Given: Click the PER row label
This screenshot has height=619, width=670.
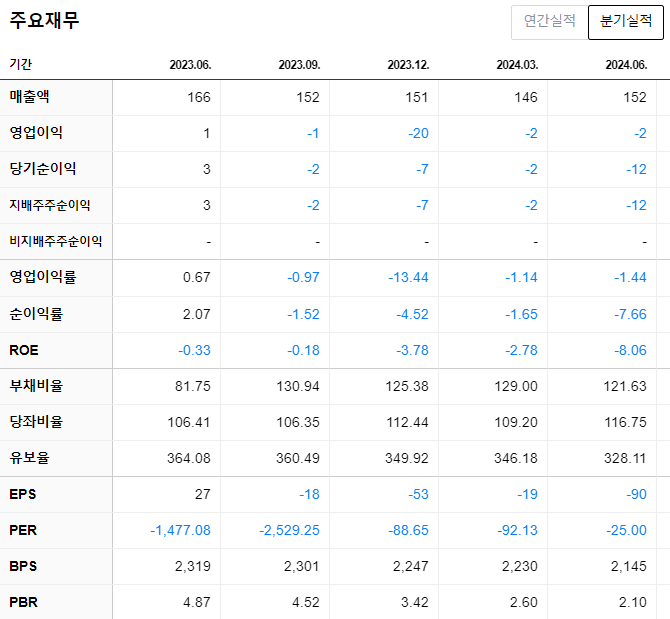Looking at the screenshot, I should 23,530.
